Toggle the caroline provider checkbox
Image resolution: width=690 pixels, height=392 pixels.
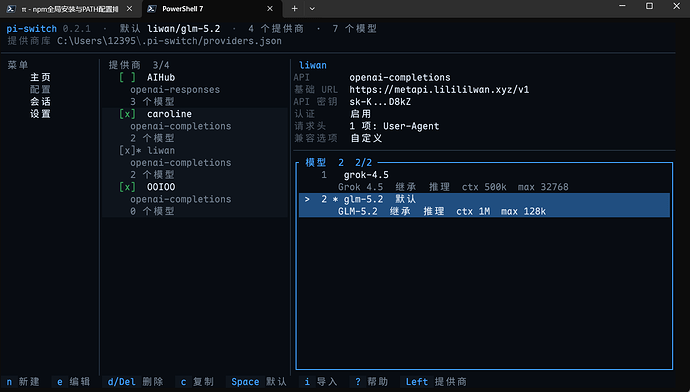tap(127, 114)
